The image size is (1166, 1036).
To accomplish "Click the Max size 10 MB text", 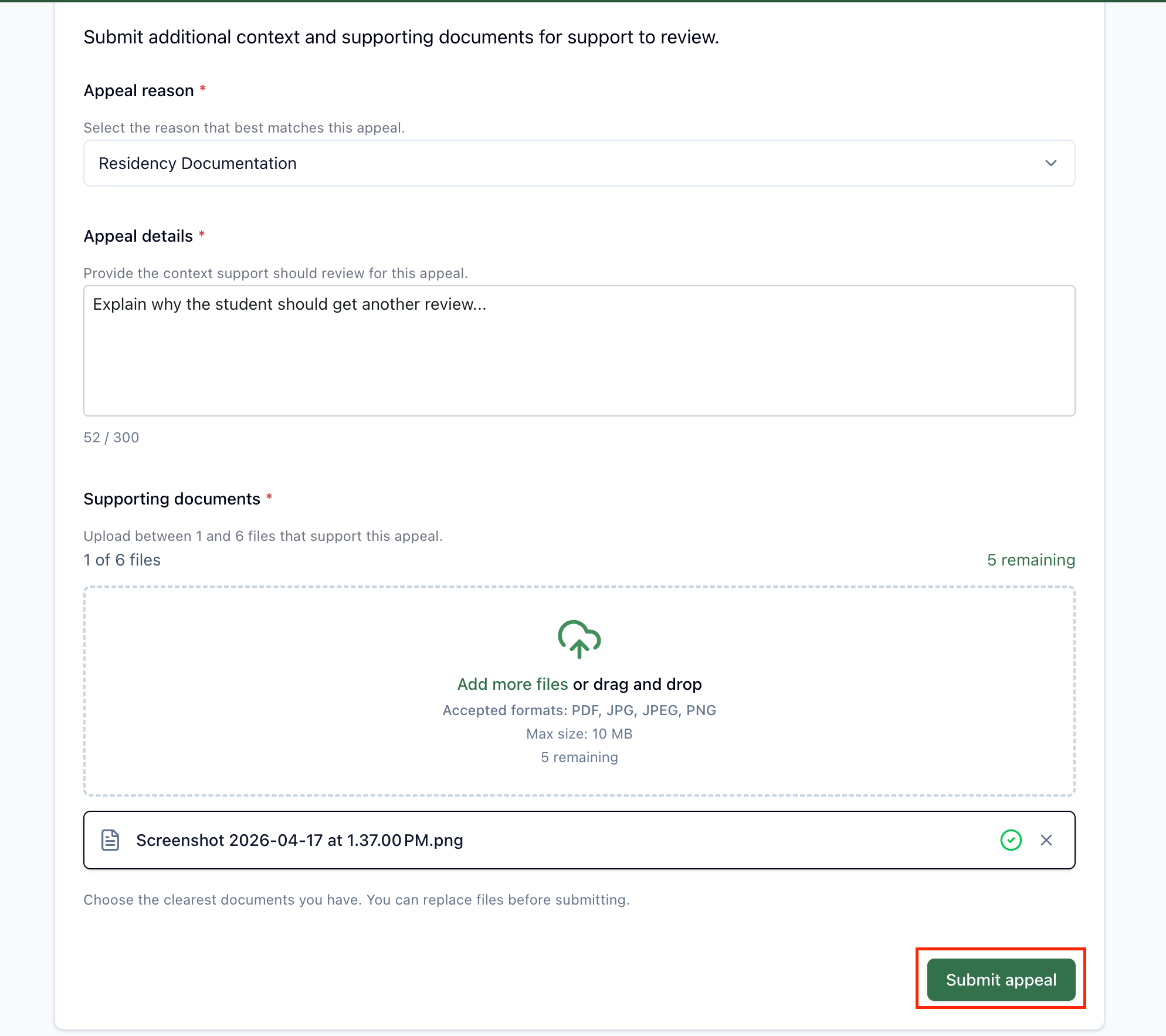I will [579, 734].
